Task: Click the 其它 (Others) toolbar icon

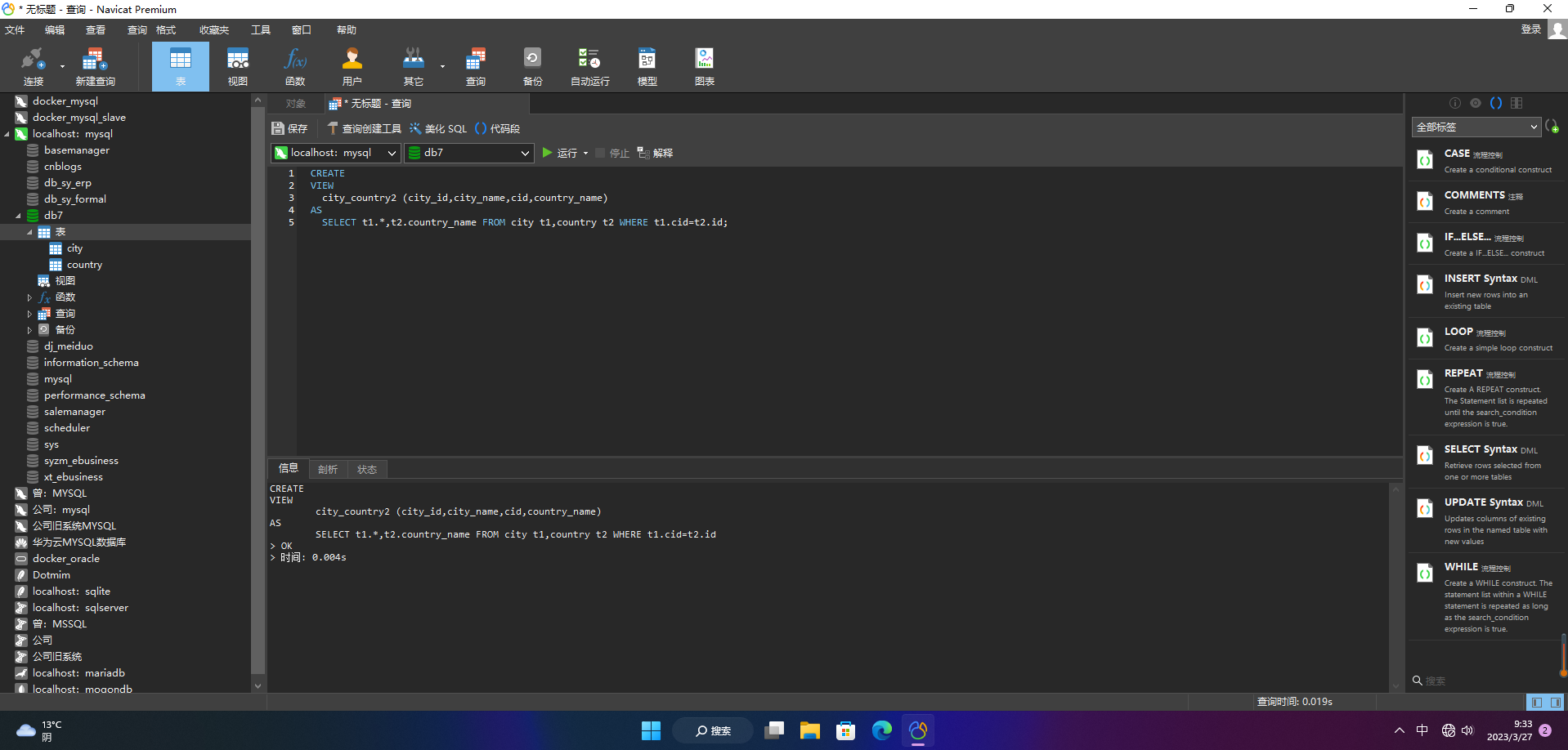Action: click(x=414, y=66)
